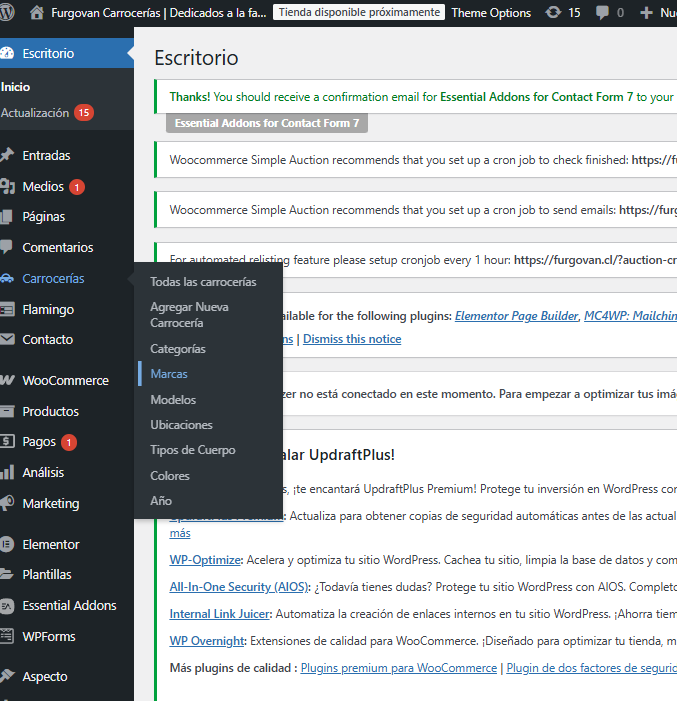Click the Pagos notification badge 1
Screen dimensions: 677x701
69,442
